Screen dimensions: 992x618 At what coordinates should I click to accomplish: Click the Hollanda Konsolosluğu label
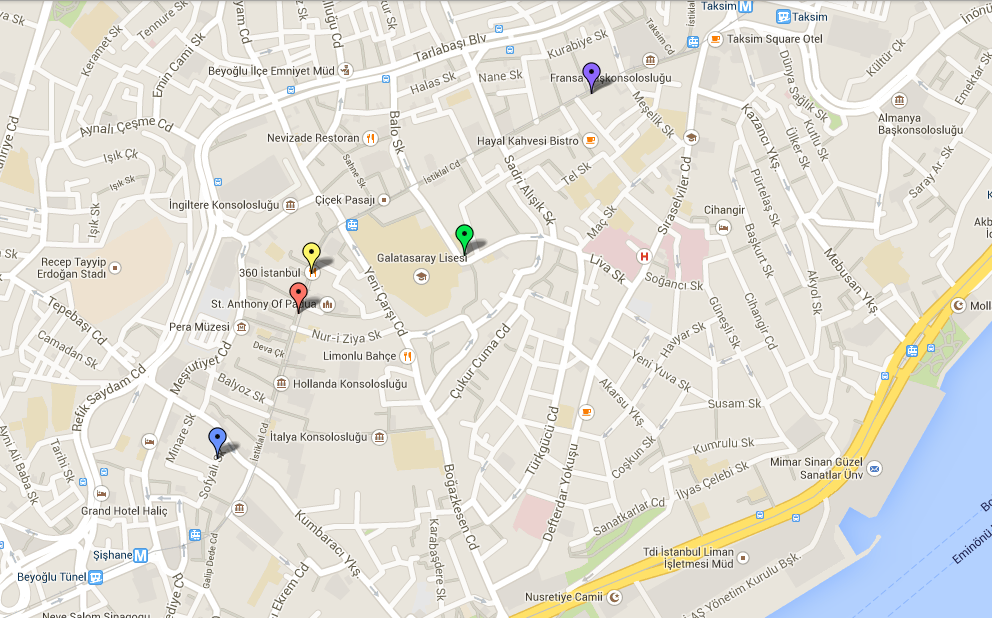coord(350,384)
